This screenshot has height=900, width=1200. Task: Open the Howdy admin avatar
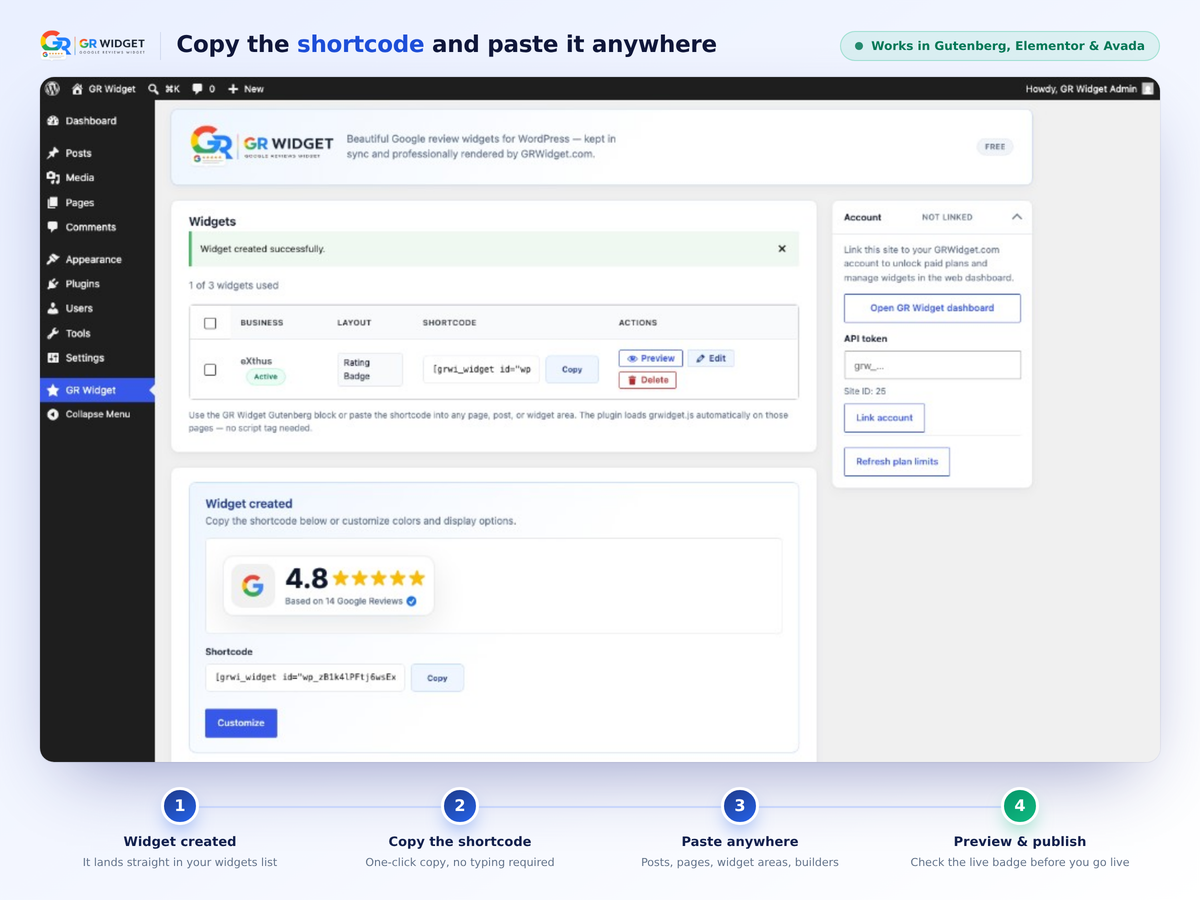coord(1148,89)
